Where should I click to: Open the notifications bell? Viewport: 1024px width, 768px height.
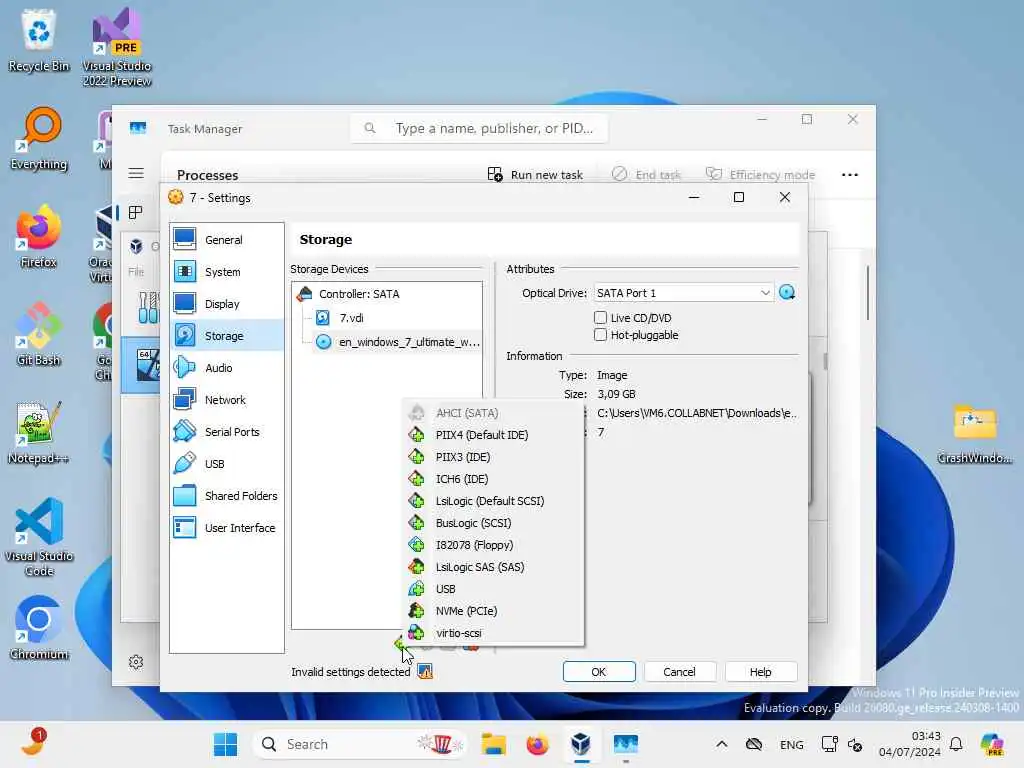tap(956, 744)
